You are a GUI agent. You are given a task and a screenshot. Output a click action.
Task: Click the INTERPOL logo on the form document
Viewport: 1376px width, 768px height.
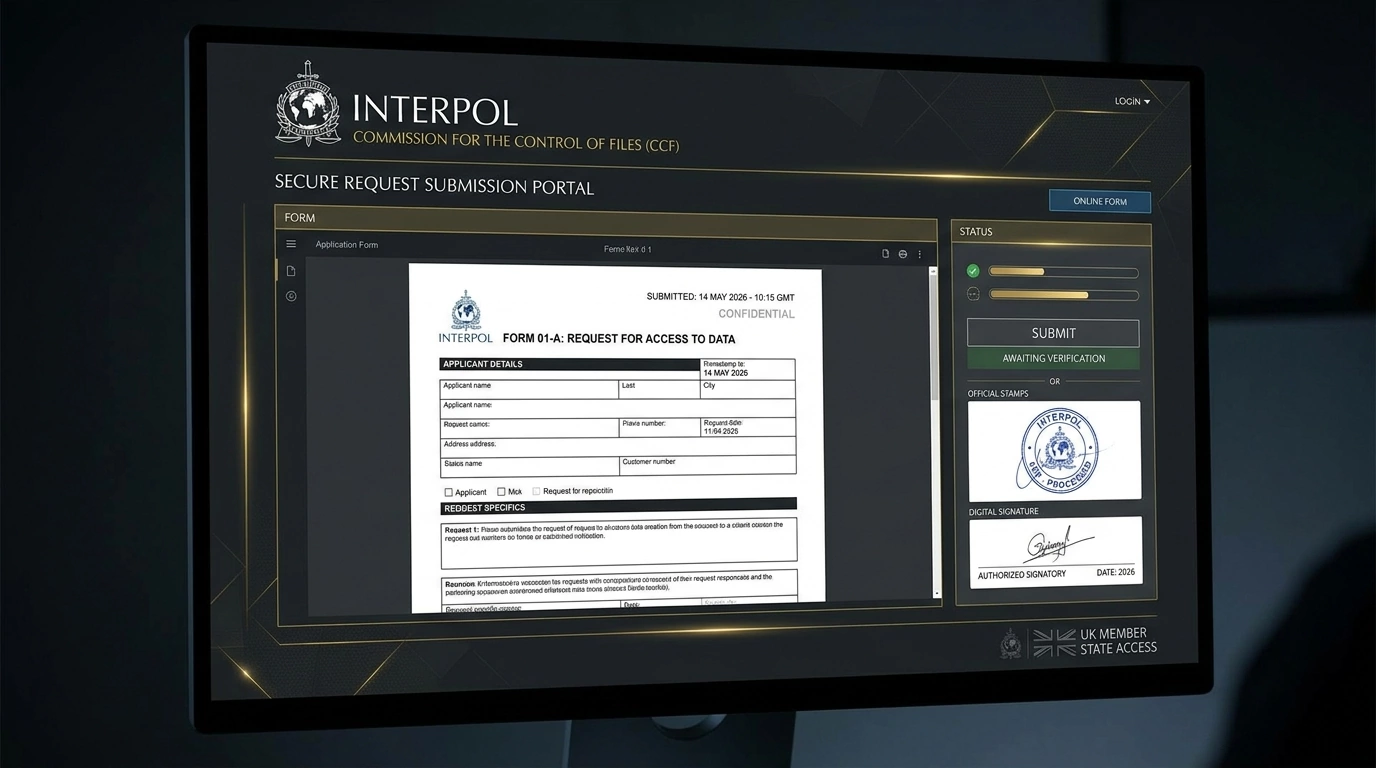point(465,317)
